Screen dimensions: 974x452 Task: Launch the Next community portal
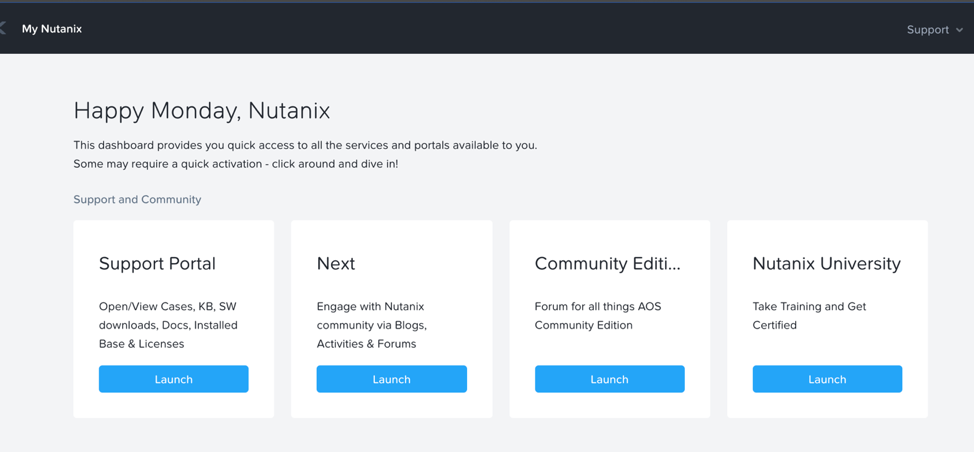391,379
